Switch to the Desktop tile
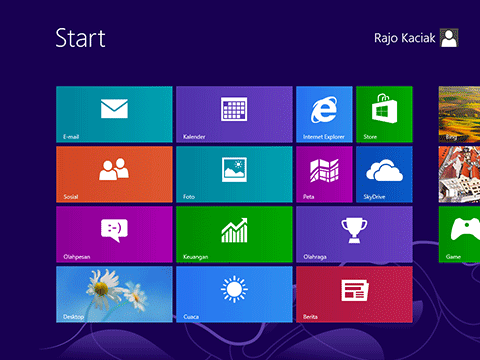The width and height of the screenshot is (480, 360). [114, 294]
